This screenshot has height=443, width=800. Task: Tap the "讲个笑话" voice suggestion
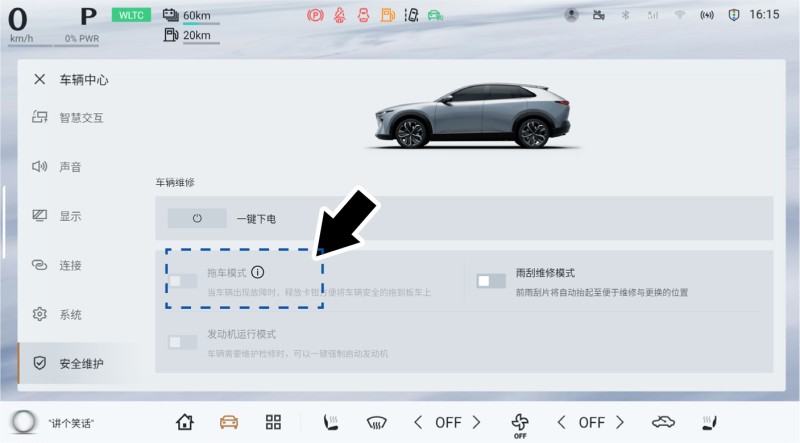click(x=71, y=423)
